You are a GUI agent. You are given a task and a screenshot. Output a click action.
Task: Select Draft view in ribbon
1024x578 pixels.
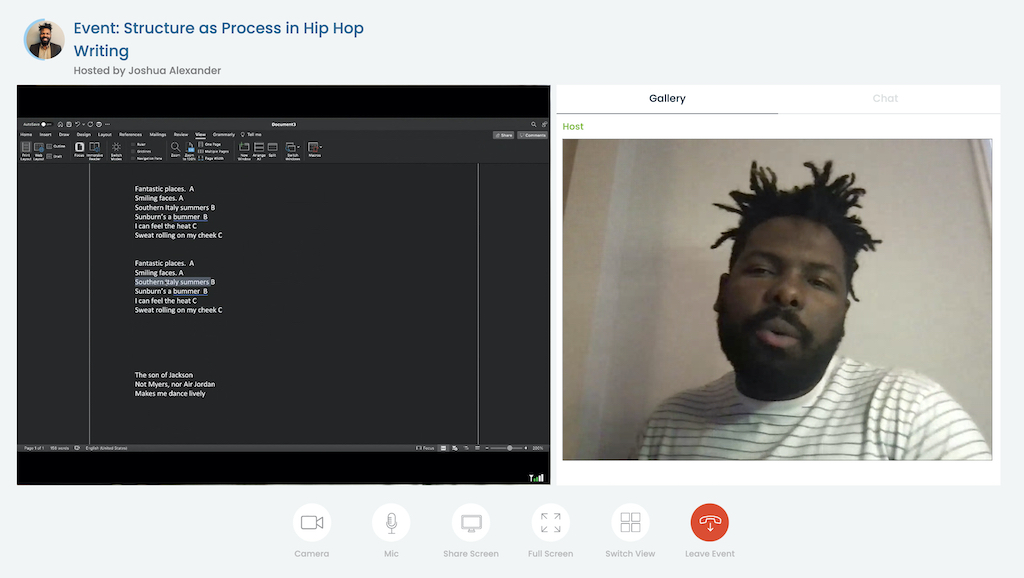click(x=54, y=157)
